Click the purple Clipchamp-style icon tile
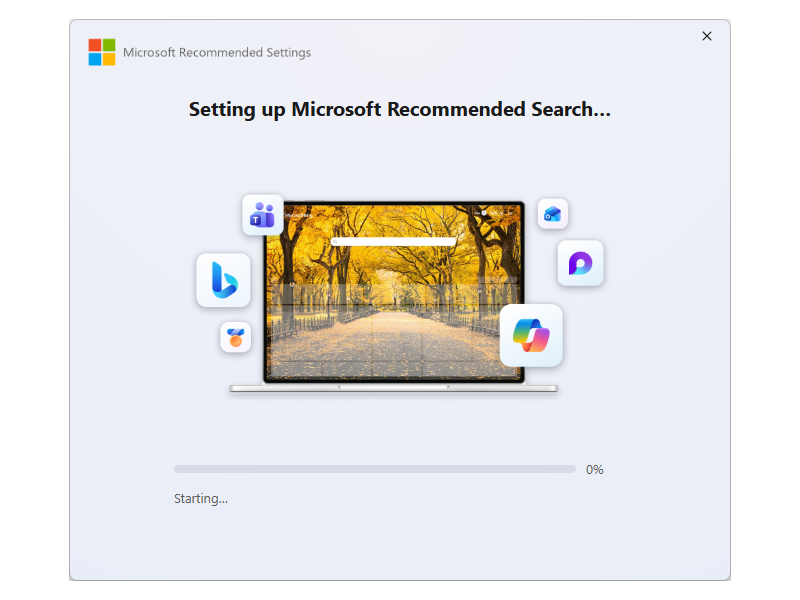Viewport: 800px width, 600px height. [581, 263]
